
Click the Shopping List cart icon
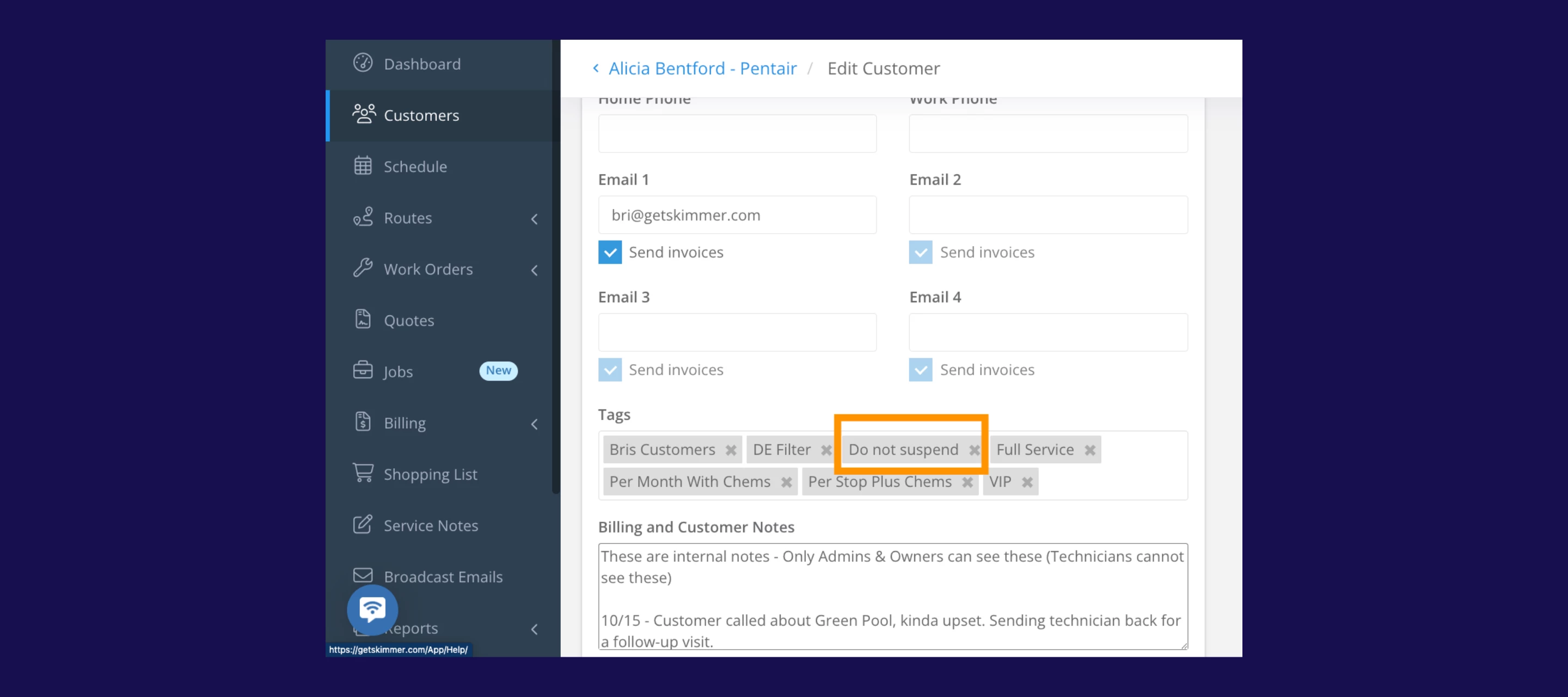(363, 473)
